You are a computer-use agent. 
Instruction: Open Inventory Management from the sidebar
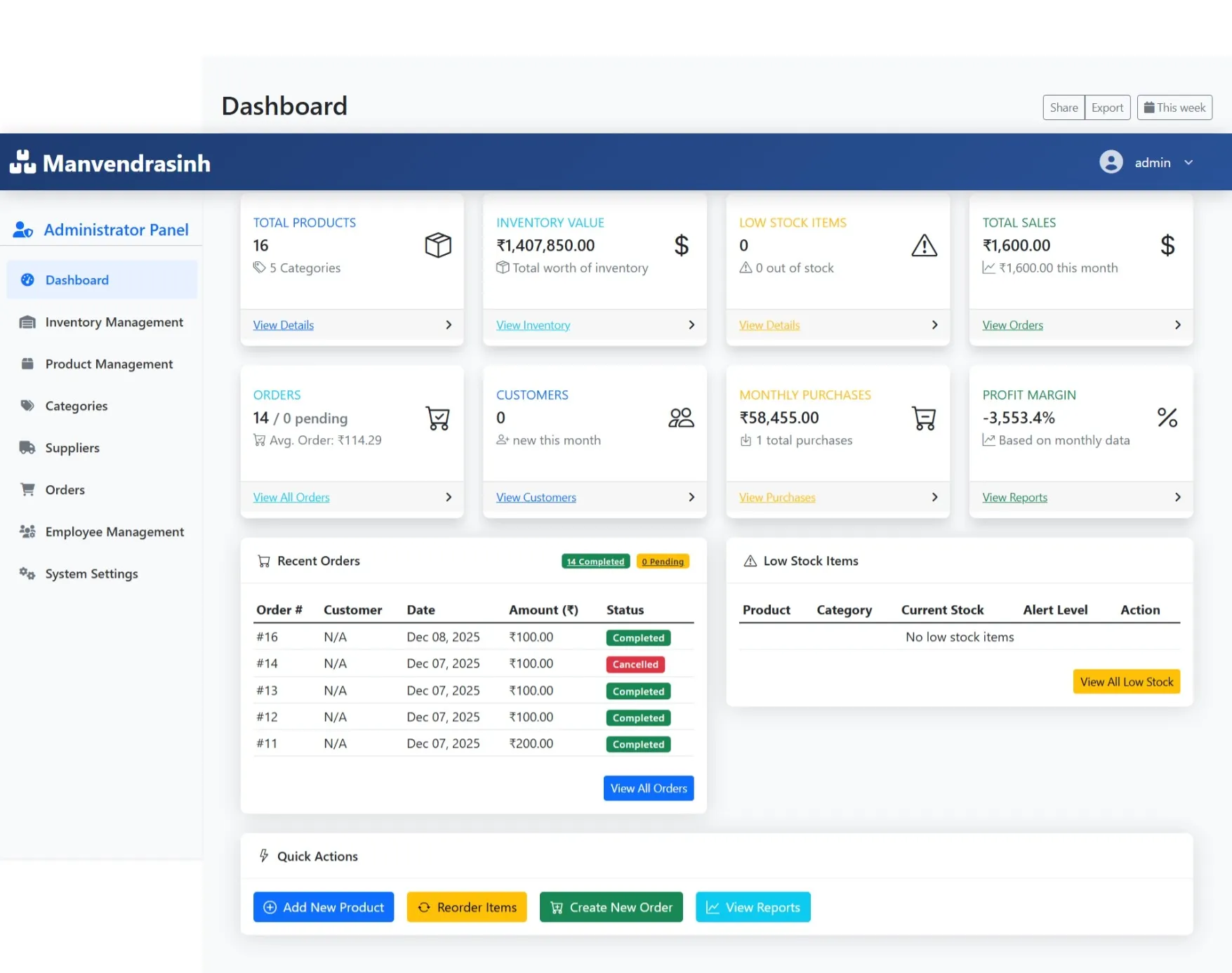[x=113, y=322]
